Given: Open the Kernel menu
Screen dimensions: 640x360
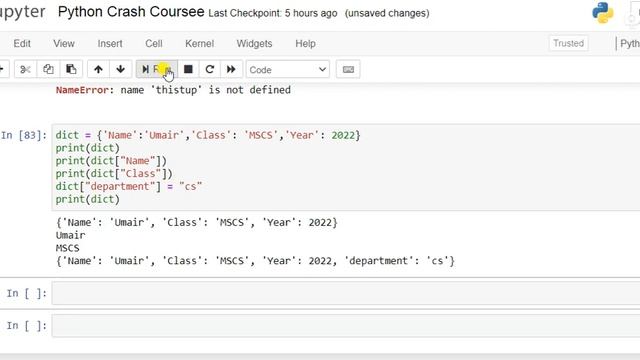Looking at the screenshot, I should [200, 44].
